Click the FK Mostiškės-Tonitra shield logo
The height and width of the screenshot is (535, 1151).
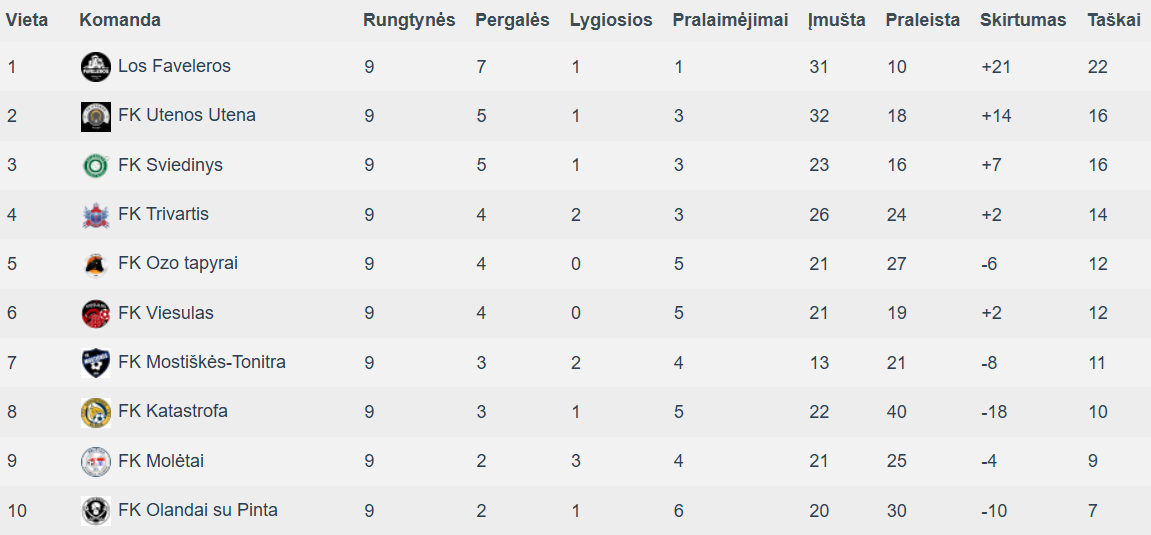tap(95, 362)
